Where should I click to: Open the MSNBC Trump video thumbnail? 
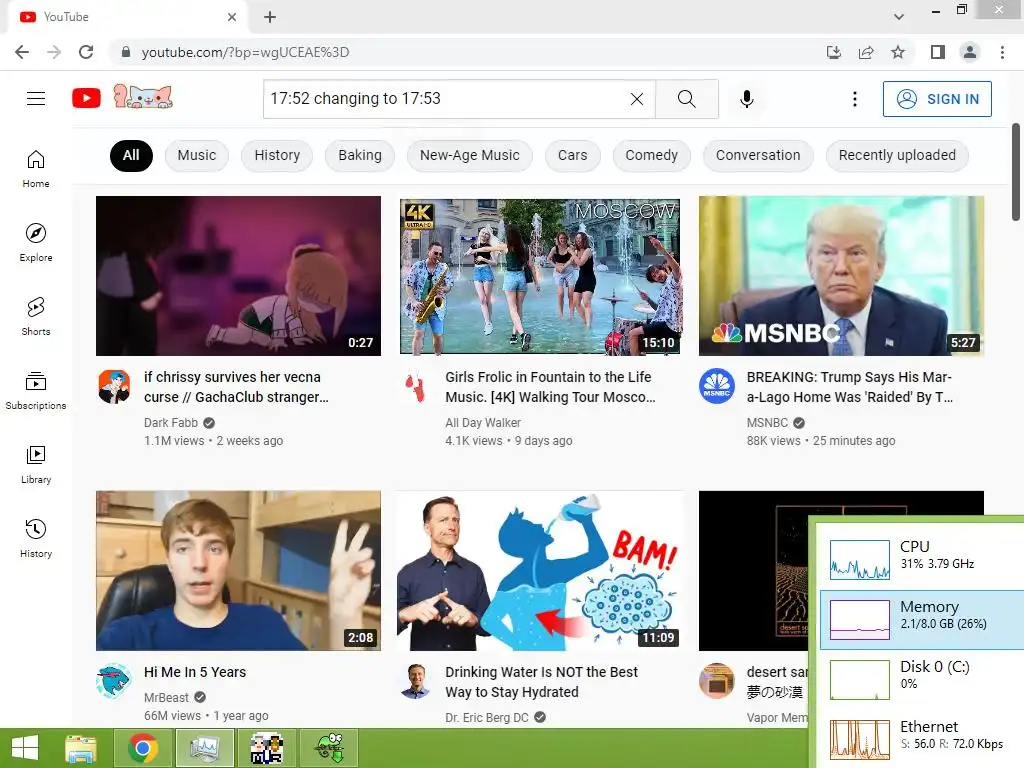[x=841, y=276]
